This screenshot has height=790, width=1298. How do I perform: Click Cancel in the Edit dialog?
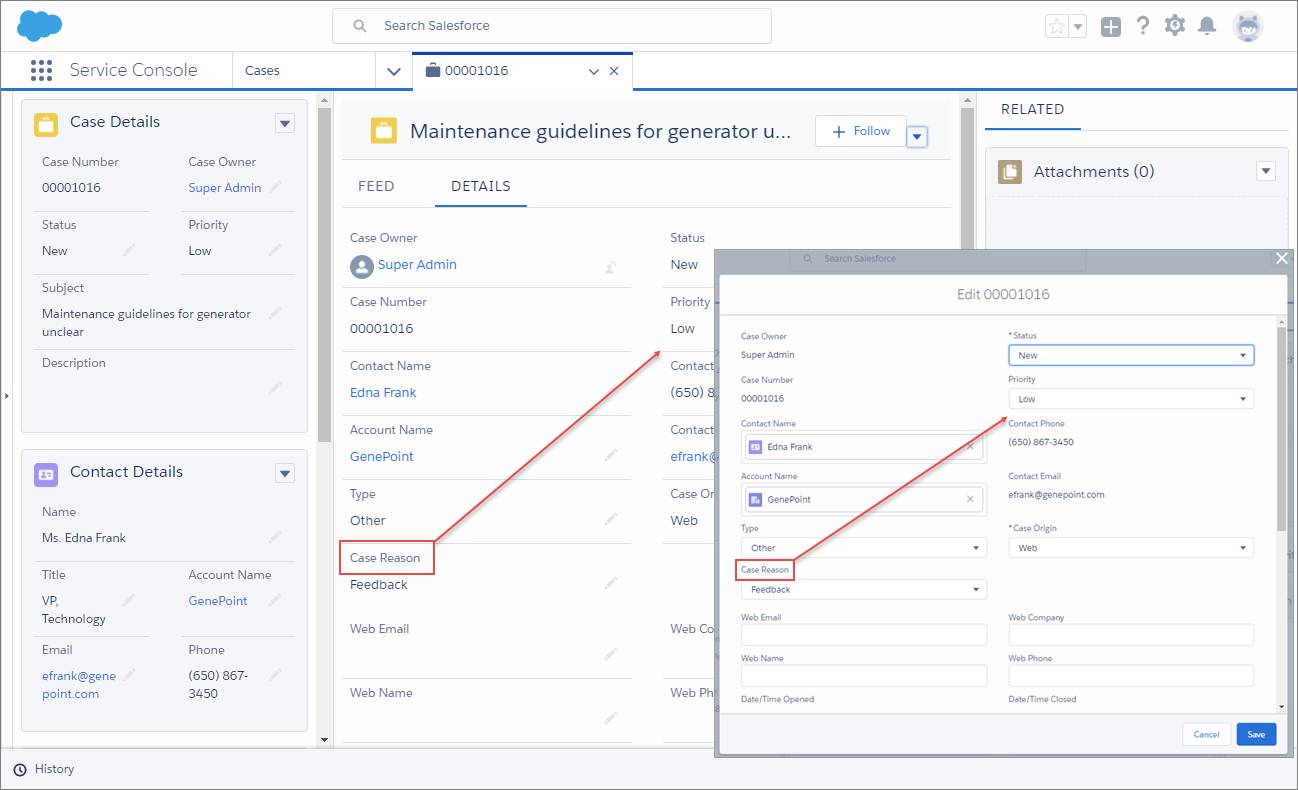click(x=1207, y=734)
